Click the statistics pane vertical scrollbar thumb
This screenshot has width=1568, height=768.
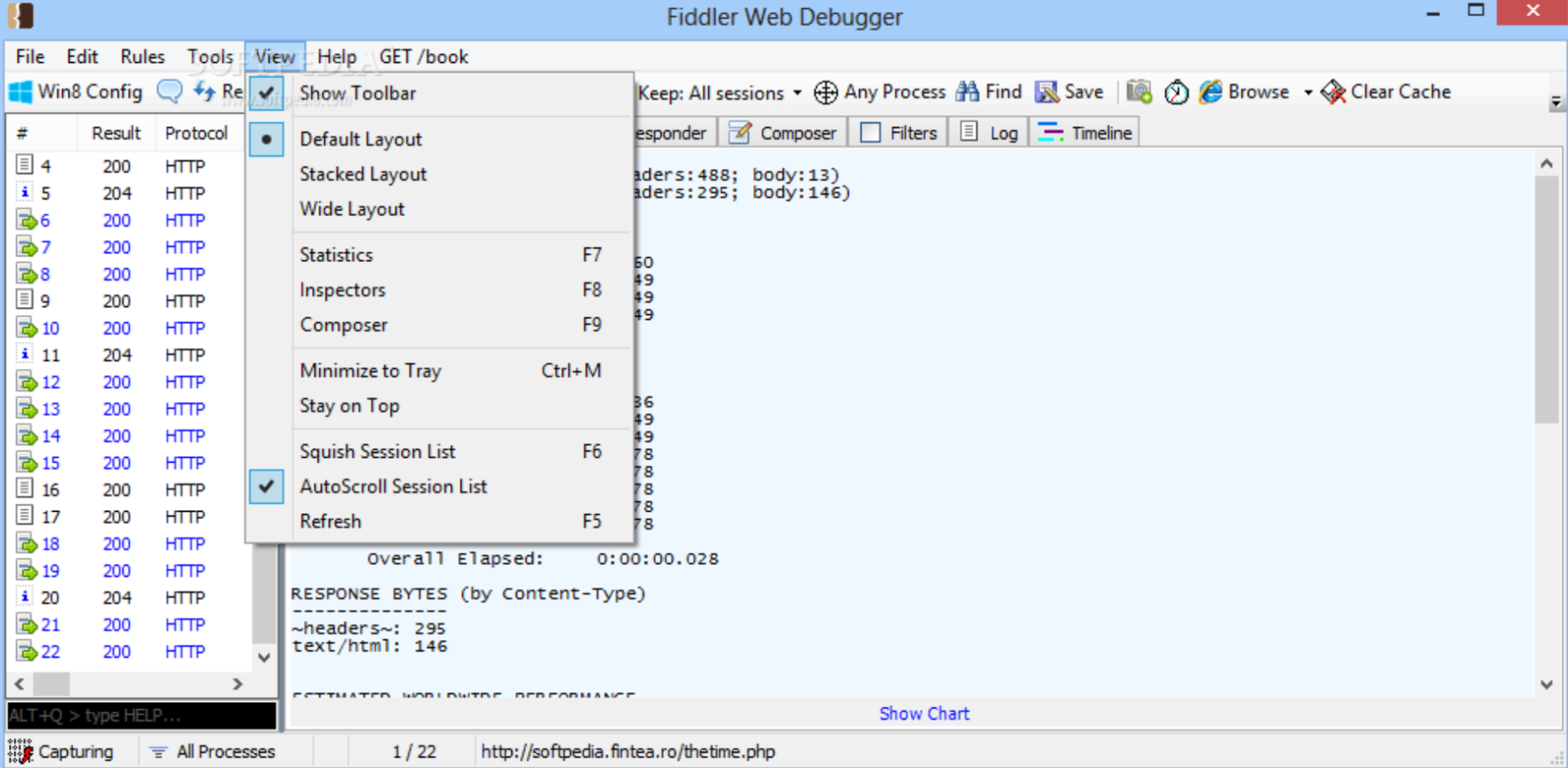(1546, 299)
